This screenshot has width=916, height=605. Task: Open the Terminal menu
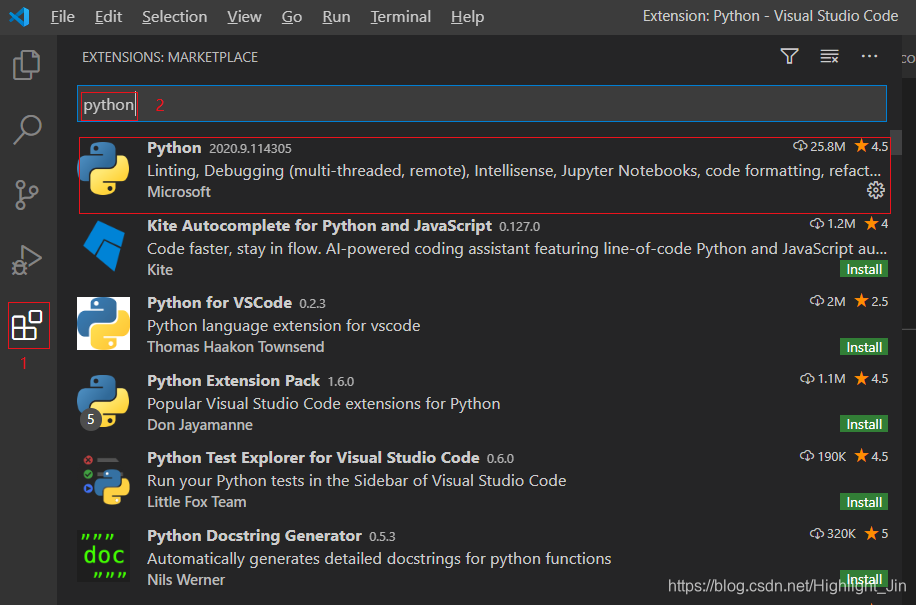[x=399, y=17]
